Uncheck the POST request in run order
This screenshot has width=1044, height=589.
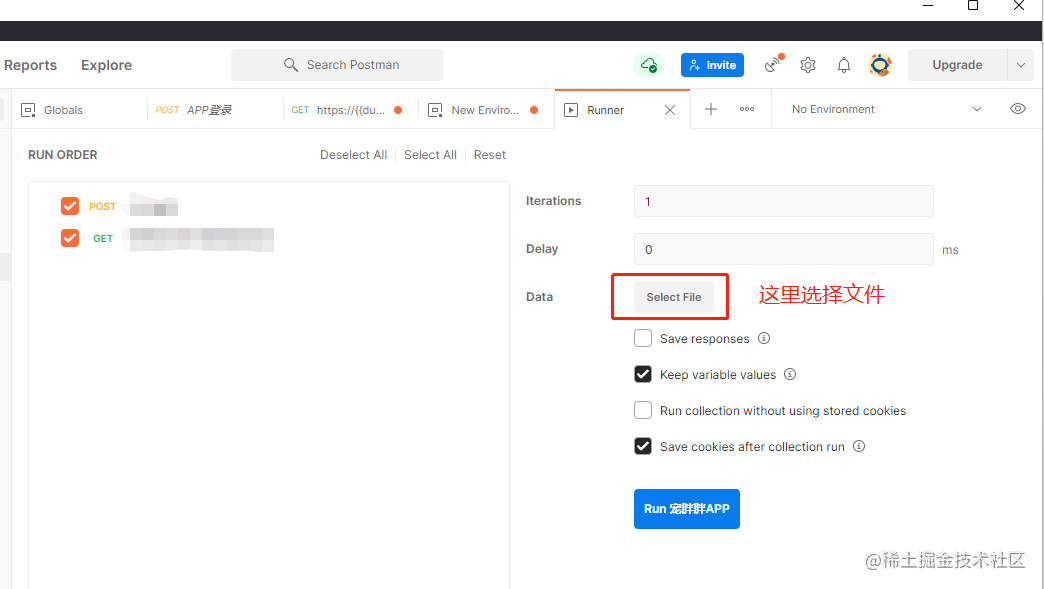click(x=70, y=206)
